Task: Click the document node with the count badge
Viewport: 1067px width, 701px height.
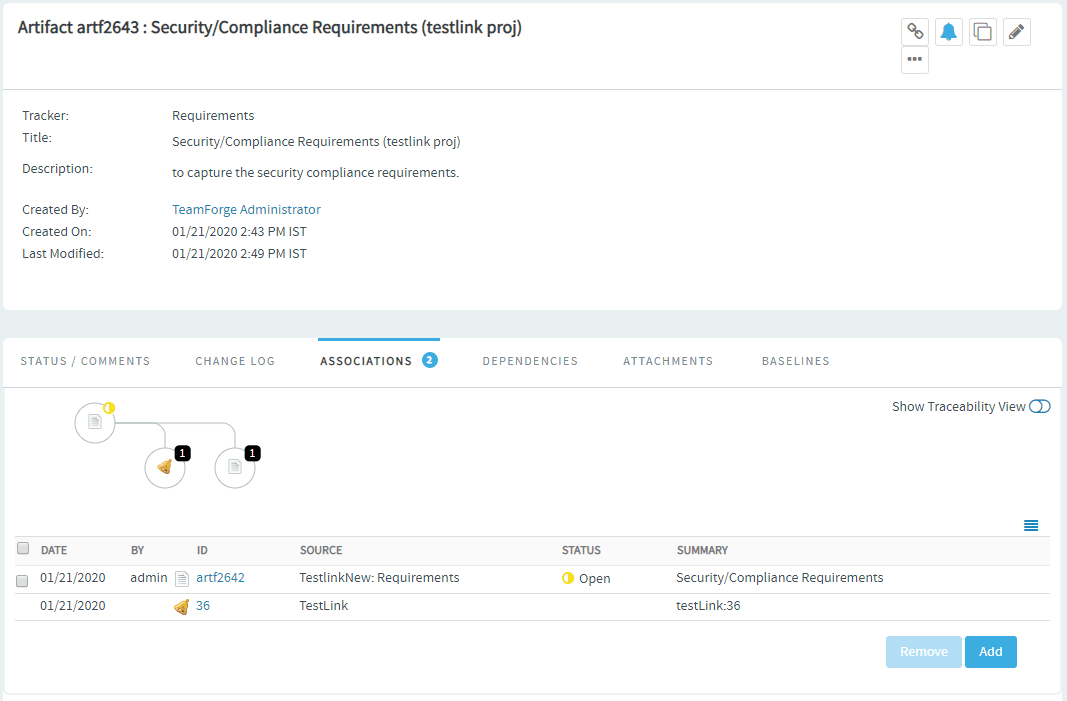Action: pos(235,468)
